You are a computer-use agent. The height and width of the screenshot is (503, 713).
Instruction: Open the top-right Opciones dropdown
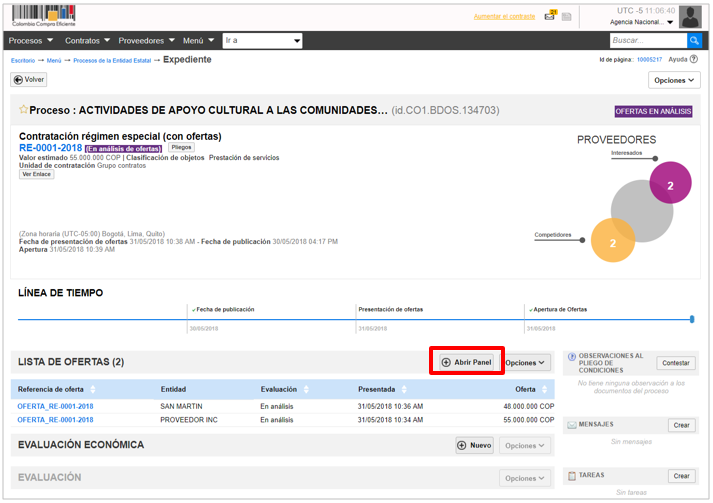click(x=674, y=80)
